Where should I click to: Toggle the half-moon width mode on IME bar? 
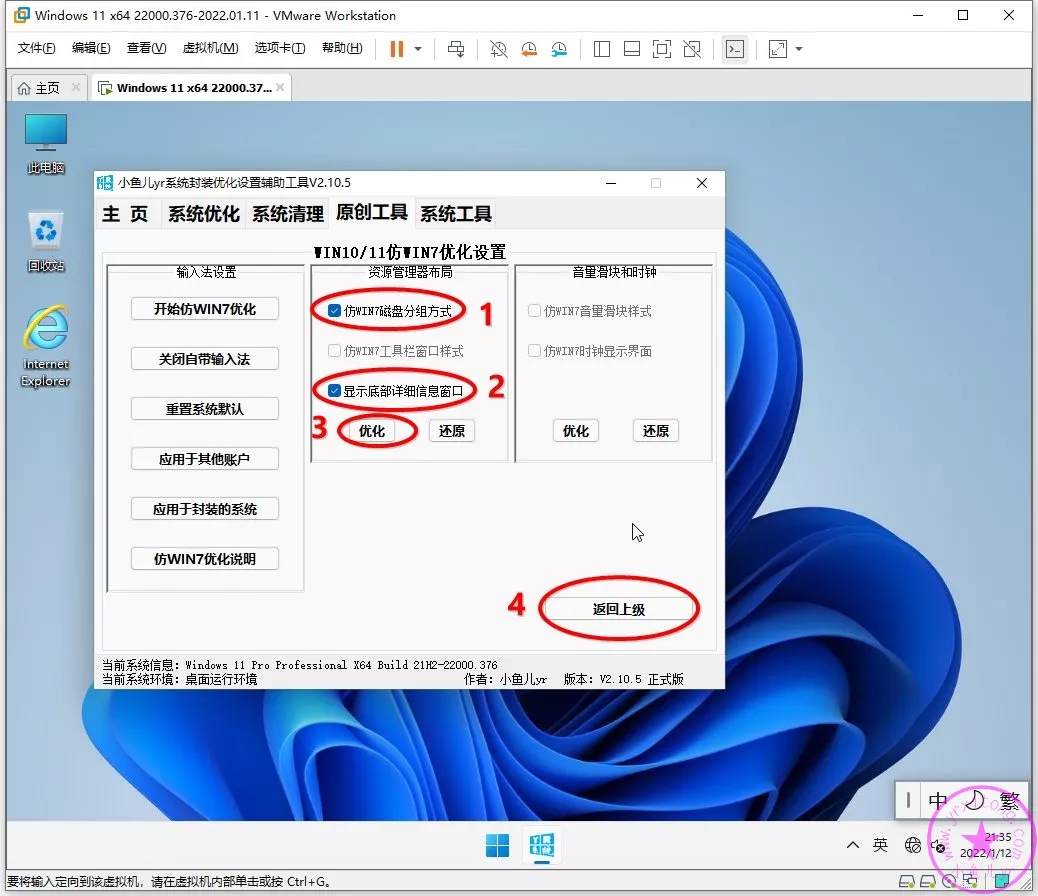[974, 800]
